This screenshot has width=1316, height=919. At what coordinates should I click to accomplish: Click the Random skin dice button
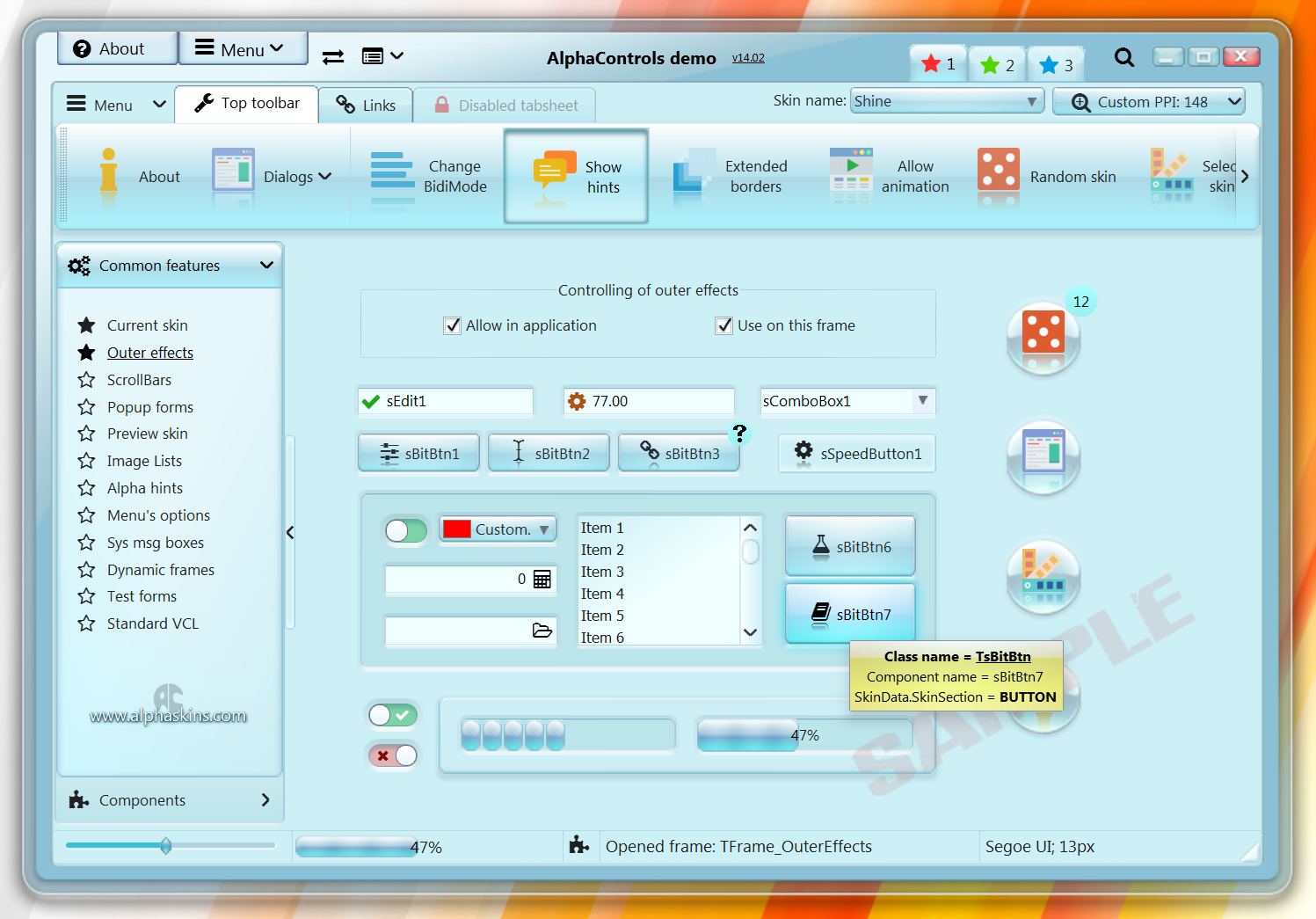tap(1046, 176)
